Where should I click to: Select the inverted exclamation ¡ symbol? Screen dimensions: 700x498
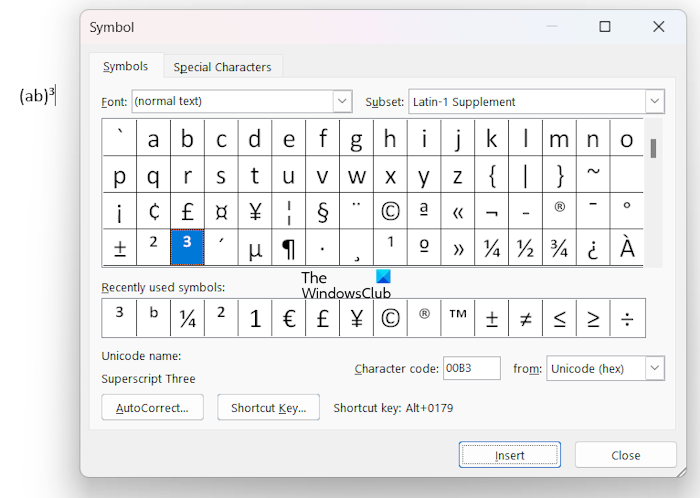pos(120,211)
